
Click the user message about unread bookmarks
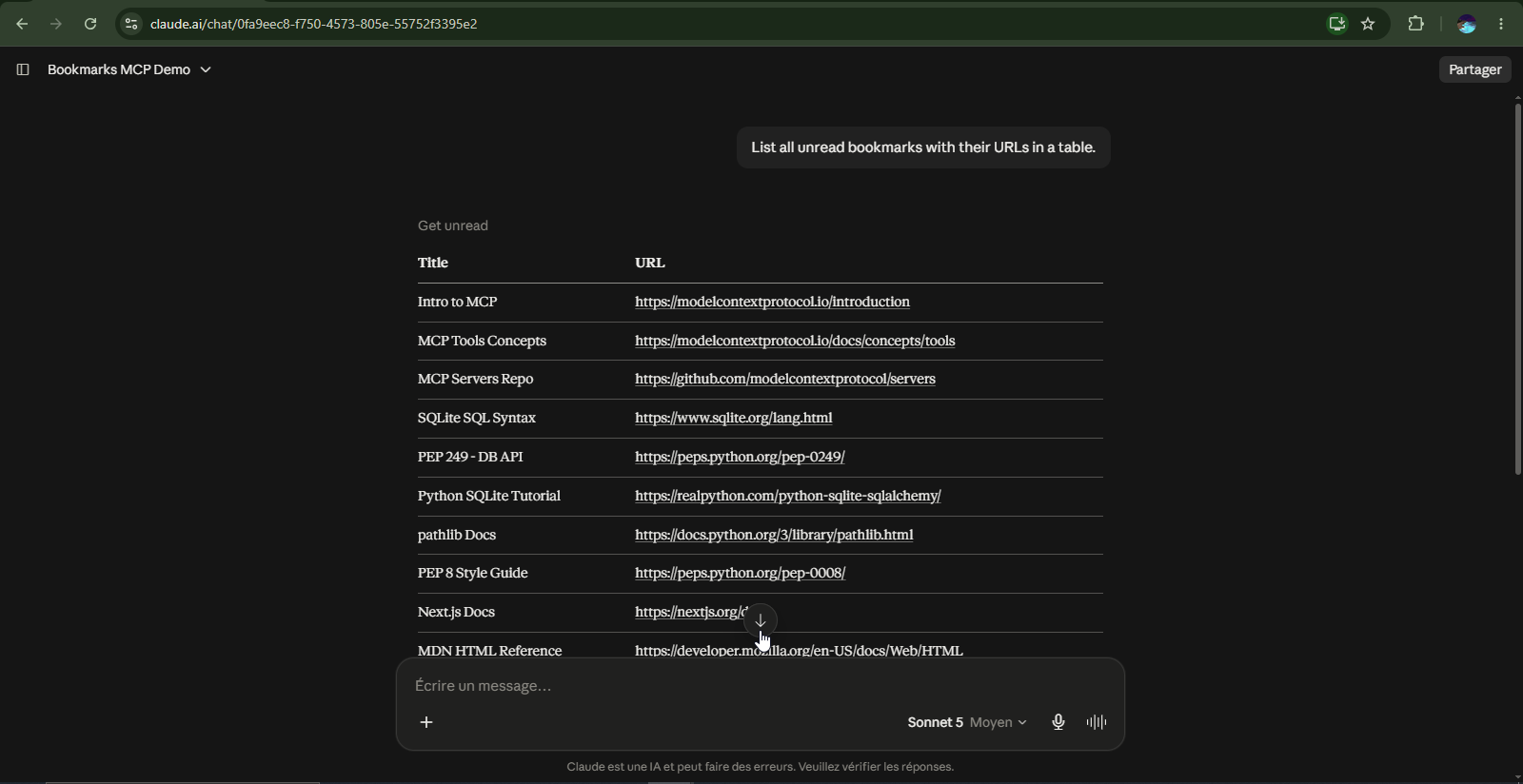tap(923, 147)
